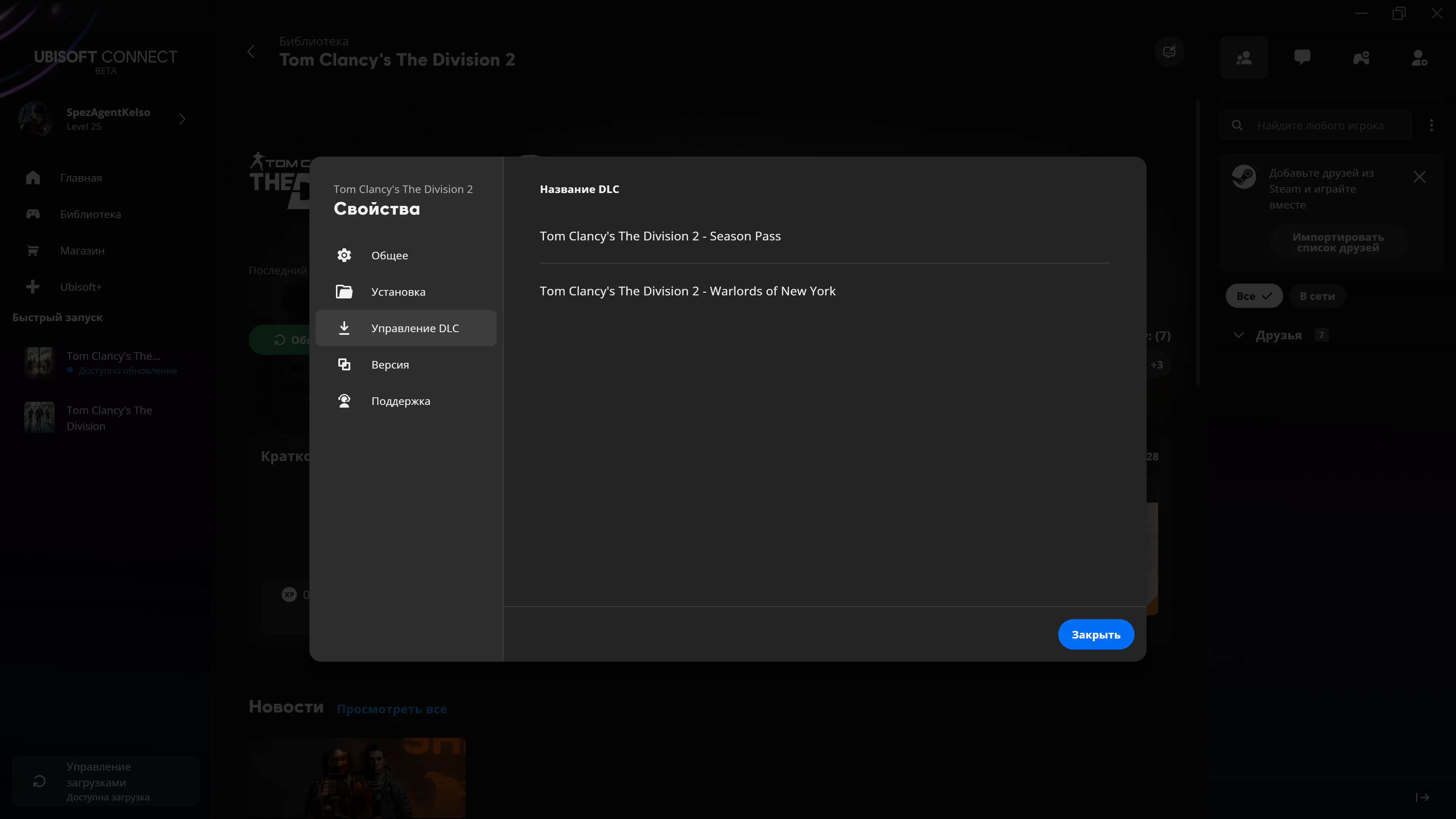1456x819 pixels.
Task: Select the Warlords of New York DLC row
Action: point(825,291)
